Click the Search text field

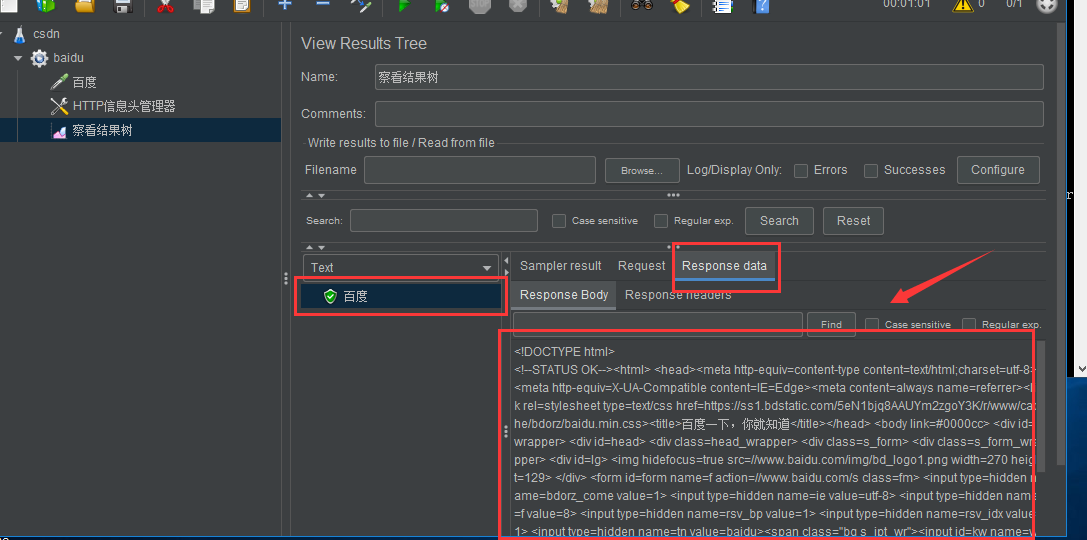coord(444,220)
